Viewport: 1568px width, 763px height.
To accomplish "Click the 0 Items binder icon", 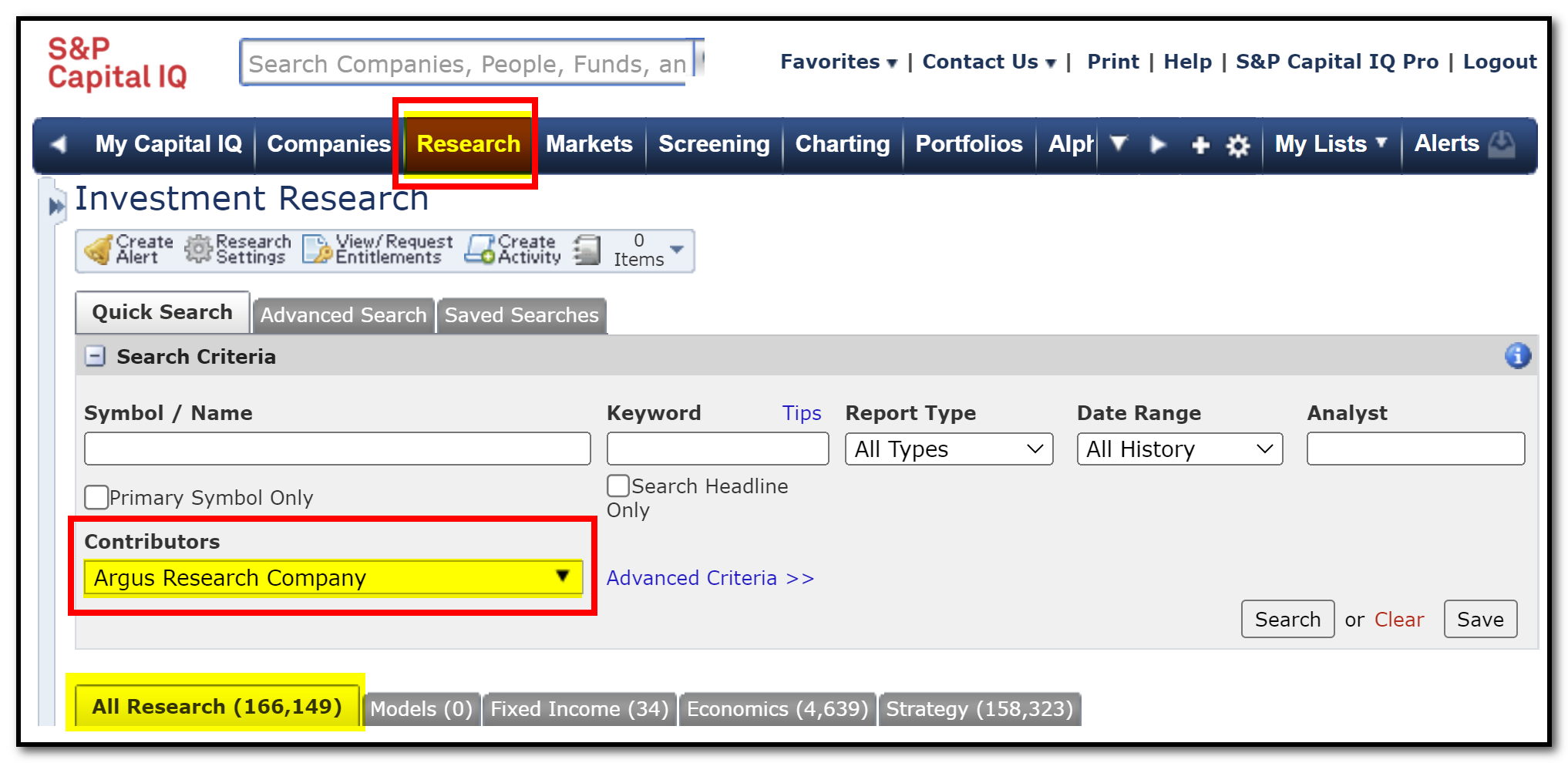I will [x=587, y=250].
